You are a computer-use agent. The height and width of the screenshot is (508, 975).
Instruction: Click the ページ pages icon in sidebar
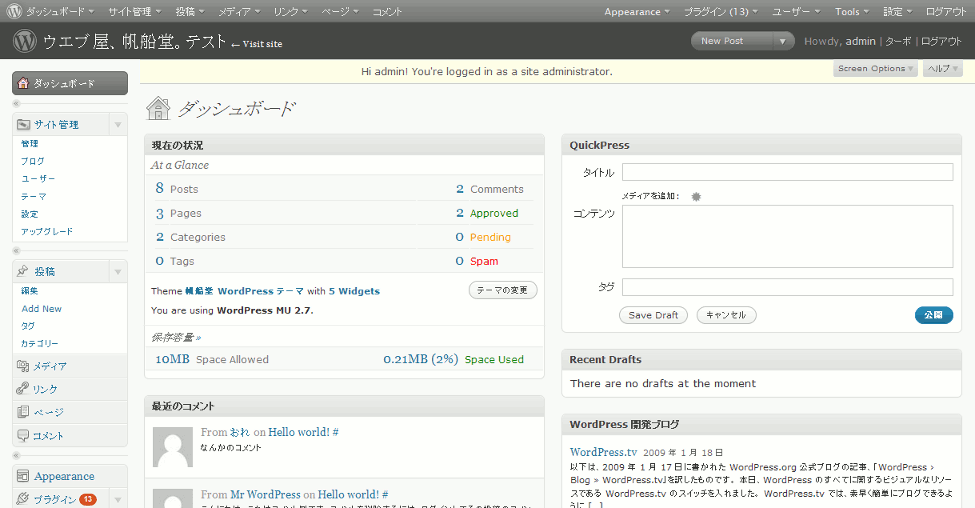(x=23, y=412)
